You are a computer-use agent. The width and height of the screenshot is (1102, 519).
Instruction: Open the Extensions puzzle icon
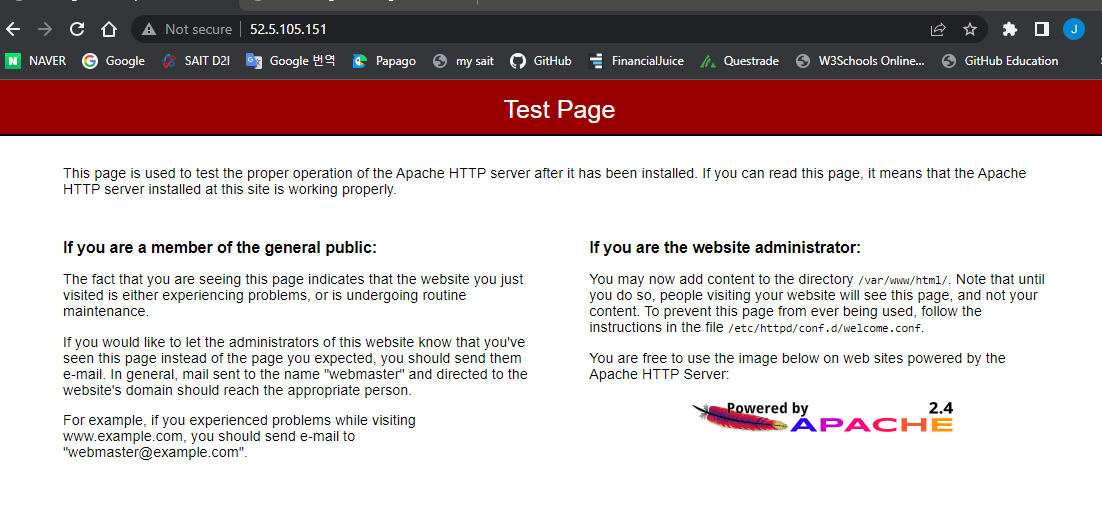coord(1010,29)
